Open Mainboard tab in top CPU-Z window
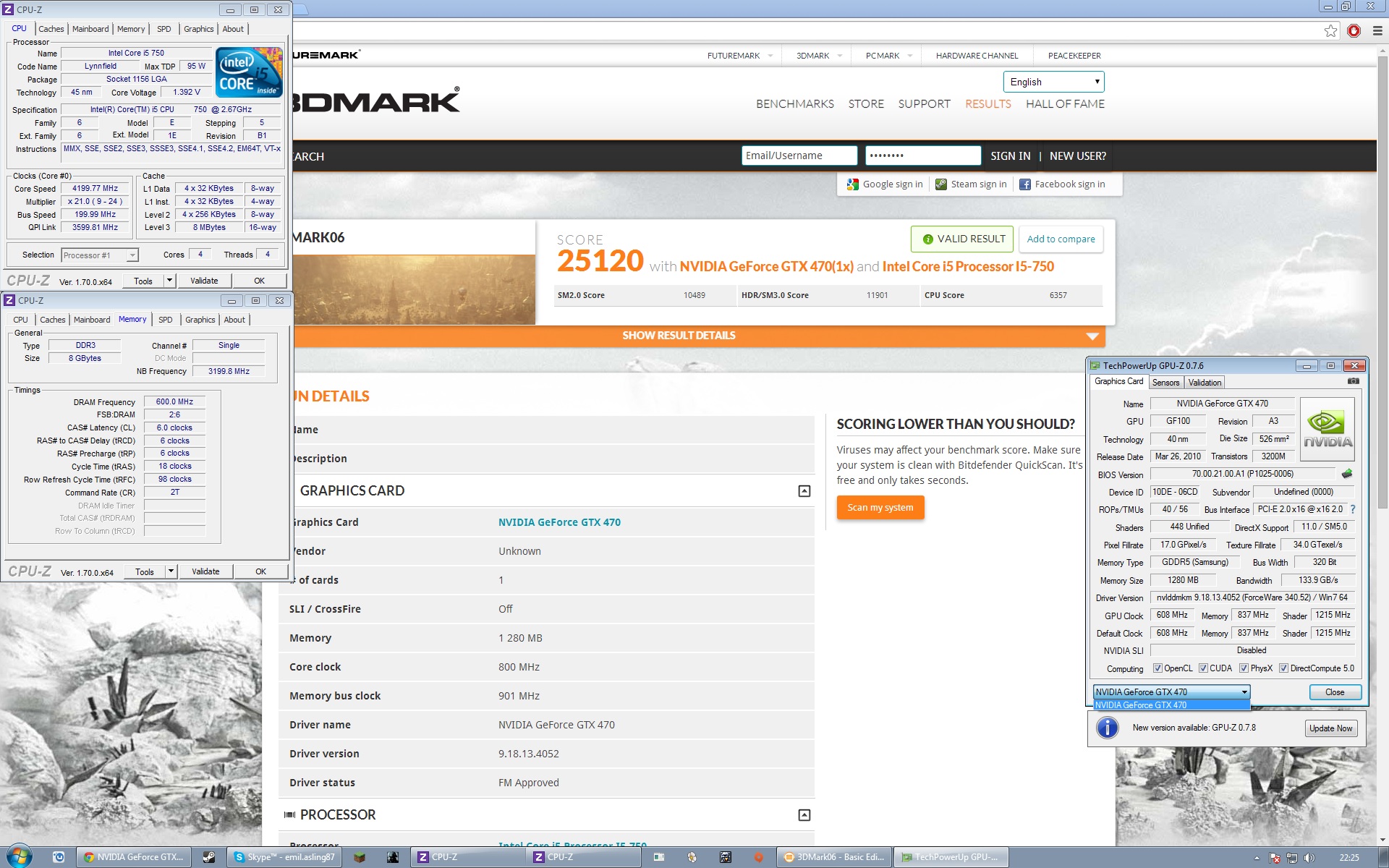Screen dimensions: 1389x868 tap(90, 29)
